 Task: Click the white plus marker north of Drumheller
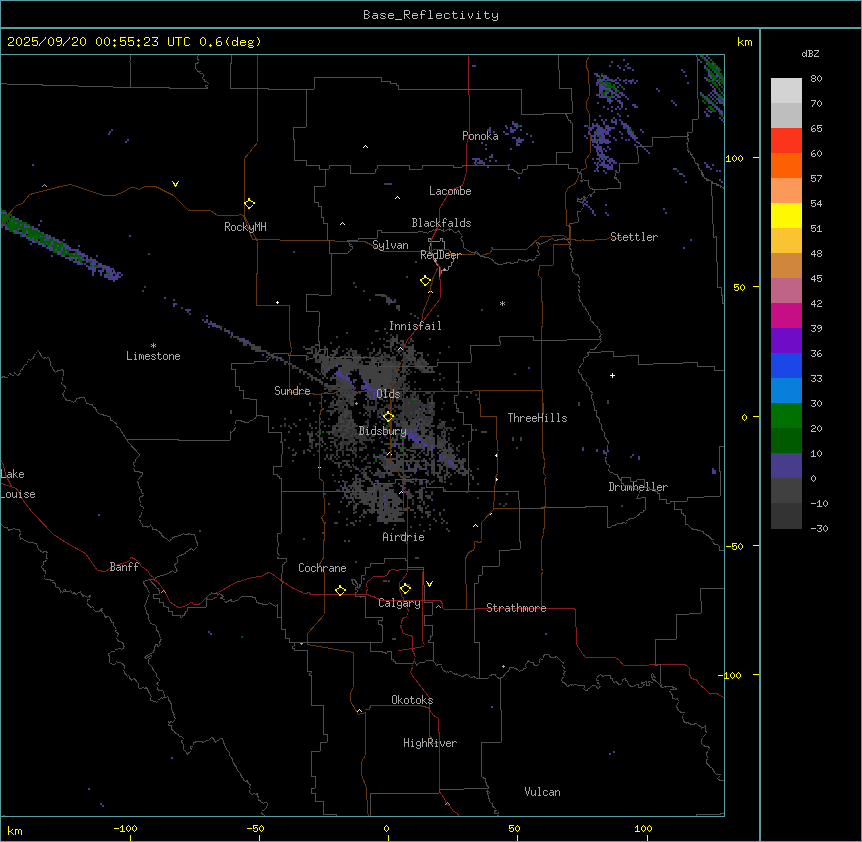tap(612, 375)
